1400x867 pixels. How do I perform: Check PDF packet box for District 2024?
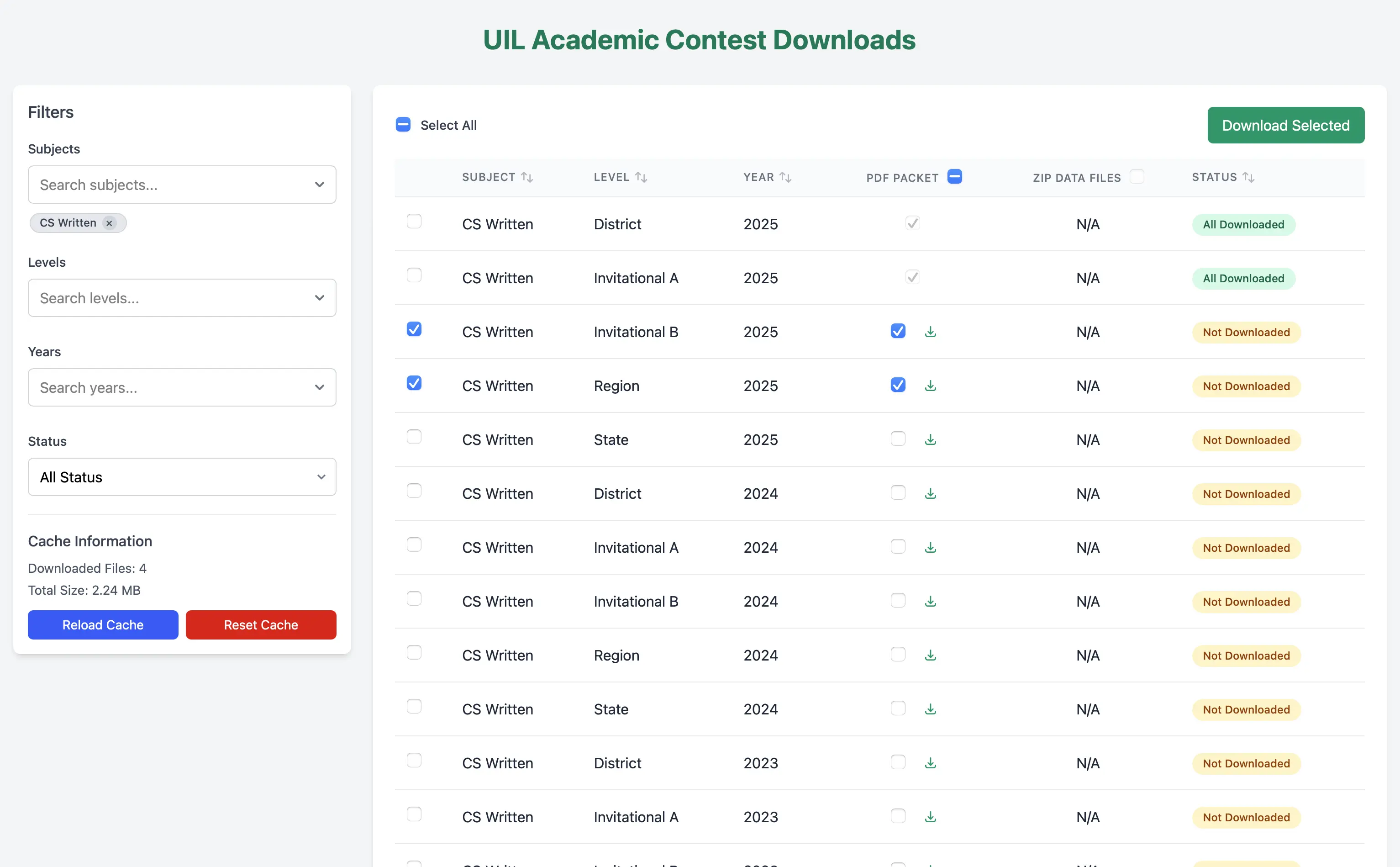(897, 492)
